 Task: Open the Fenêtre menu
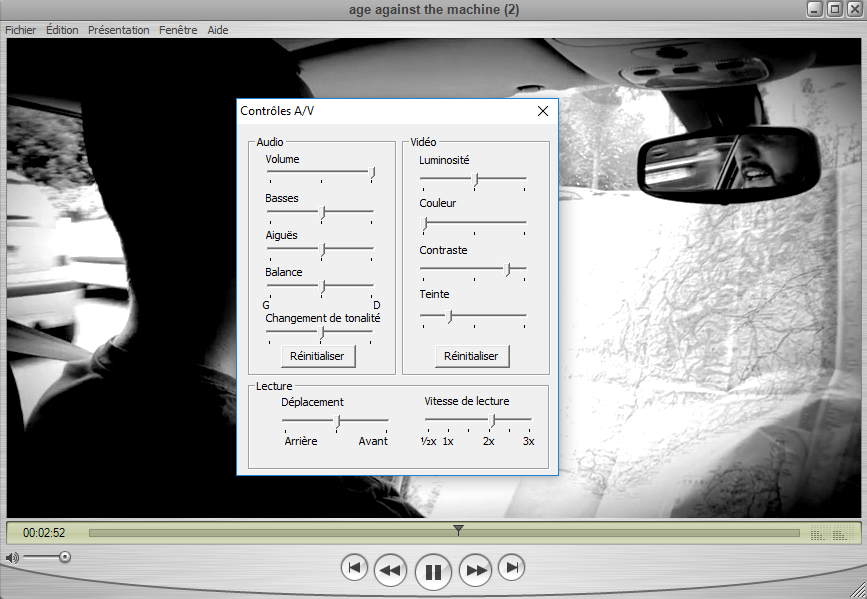(178, 30)
